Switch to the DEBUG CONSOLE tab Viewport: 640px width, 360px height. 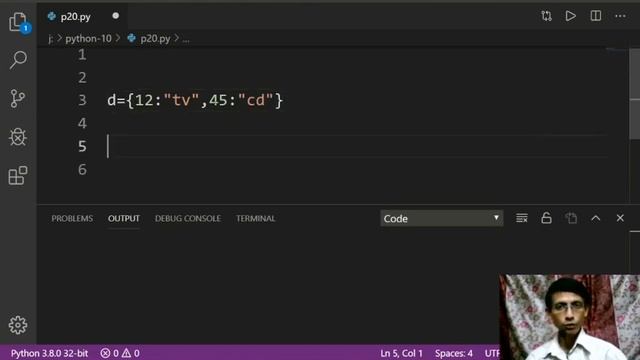[x=188, y=218]
